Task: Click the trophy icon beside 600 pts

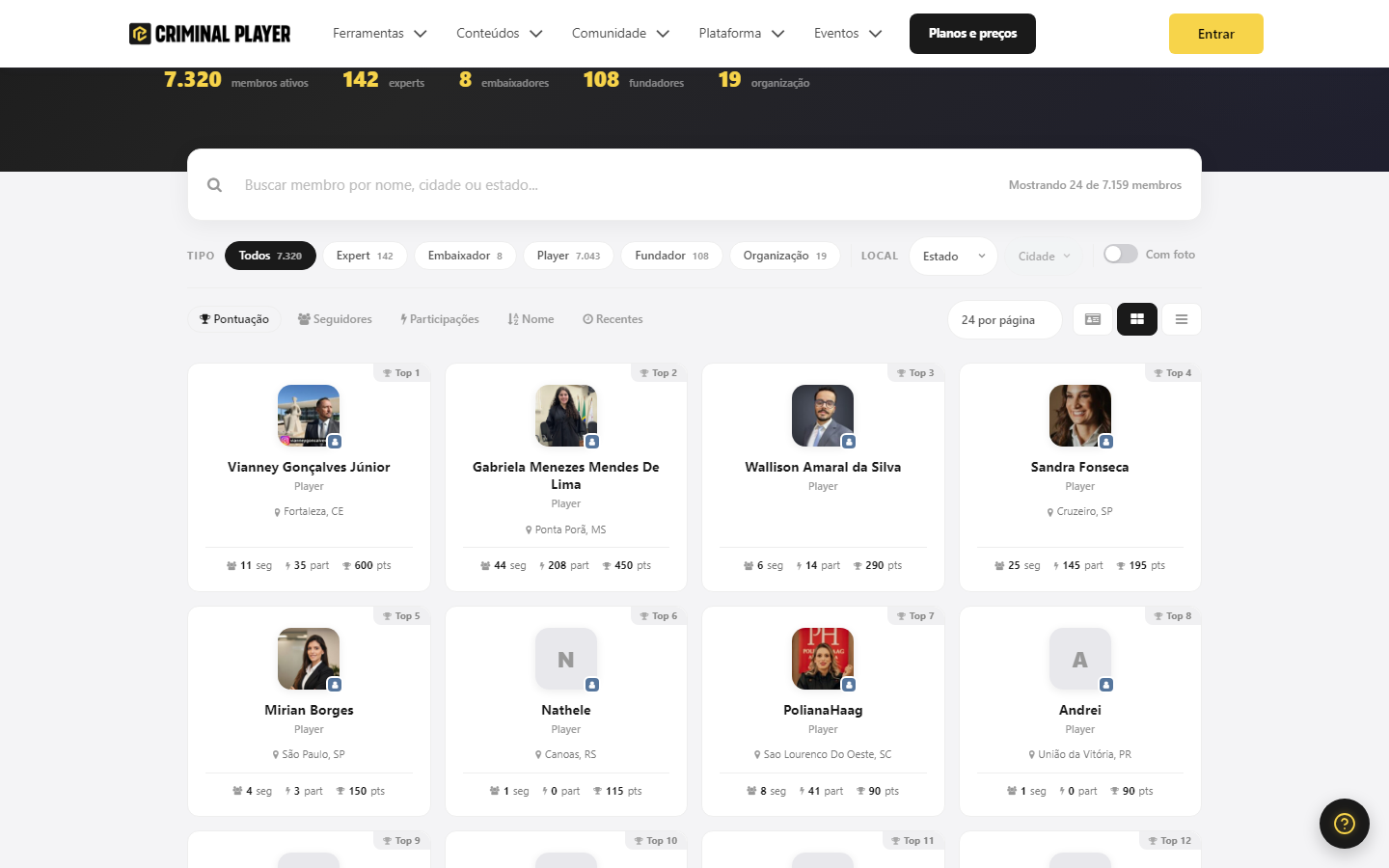Action: (347, 566)
